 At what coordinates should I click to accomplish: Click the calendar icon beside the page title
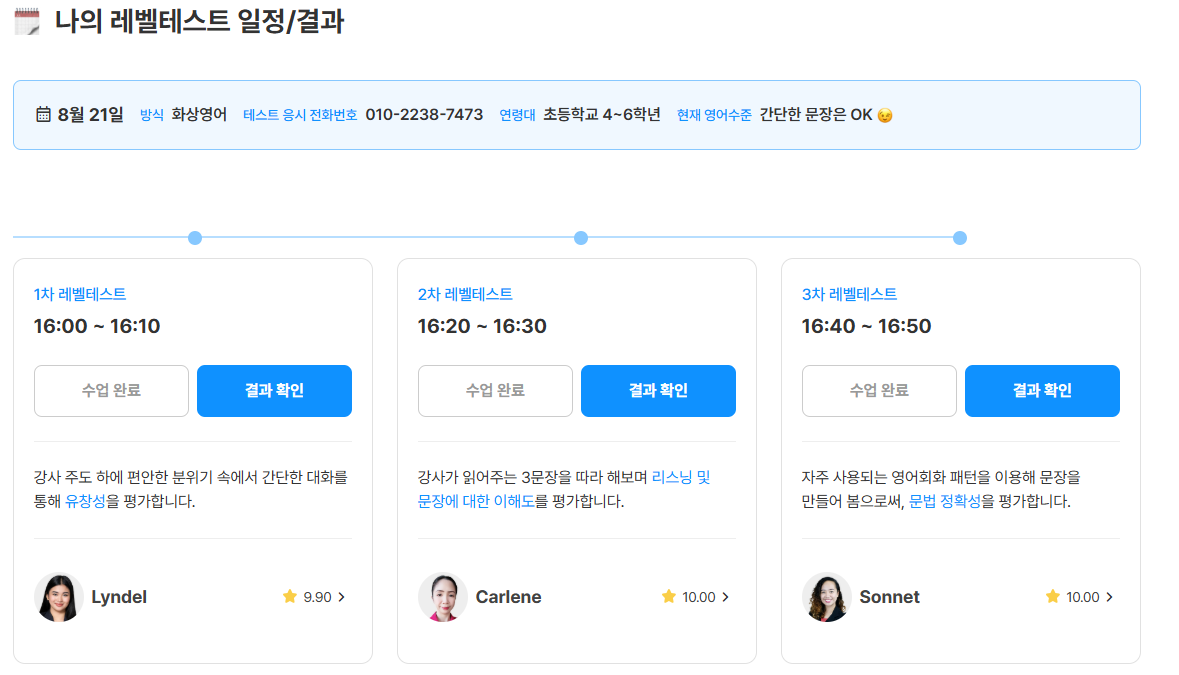(x=27, y=21)
